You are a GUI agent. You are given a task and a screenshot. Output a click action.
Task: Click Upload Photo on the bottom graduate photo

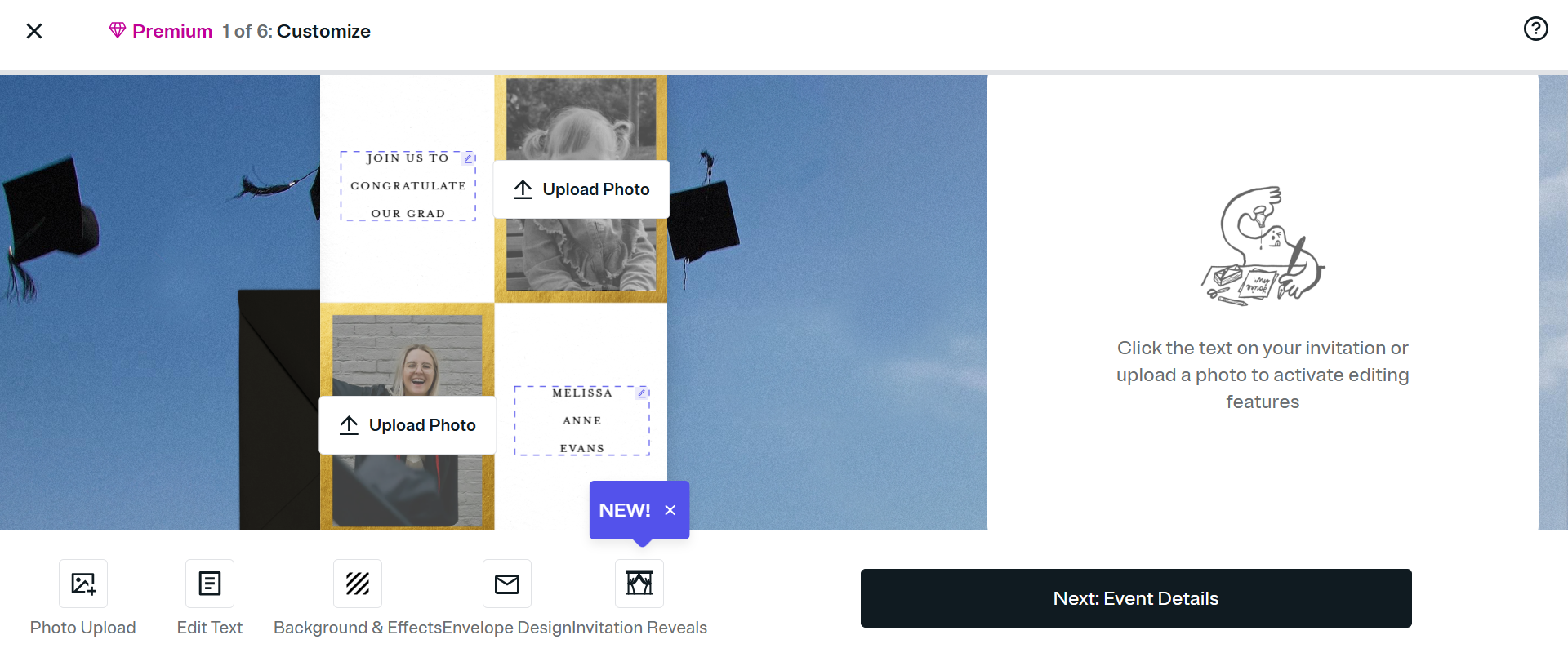coord(408,425)
